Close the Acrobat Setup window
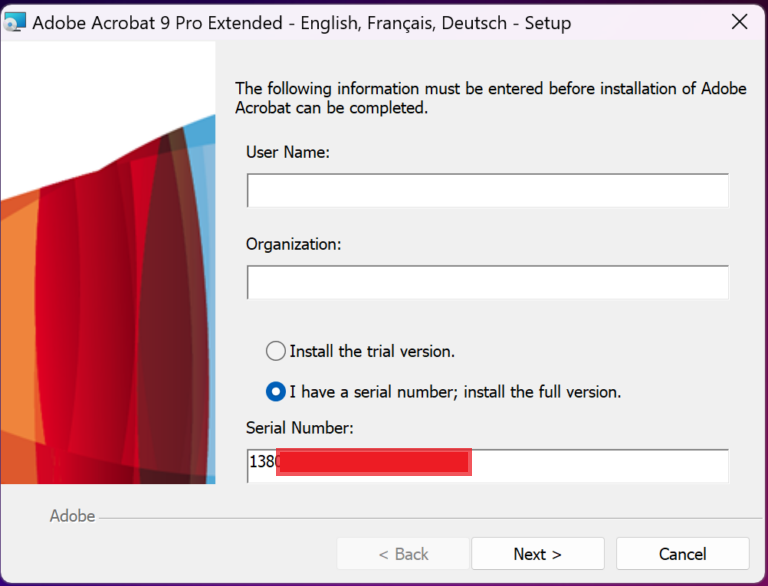768x586 pixels. coord(739,22)
